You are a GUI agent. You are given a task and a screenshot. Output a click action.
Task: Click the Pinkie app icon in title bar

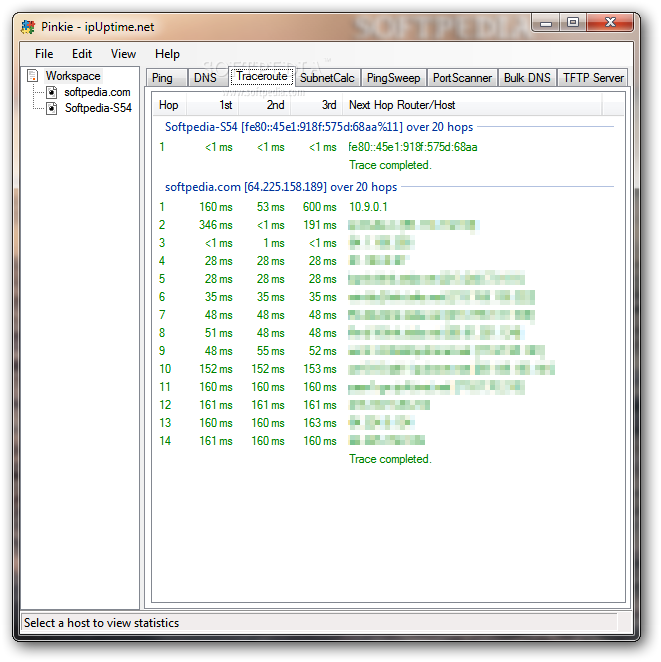pyautogui.click(x=28, y=27)
